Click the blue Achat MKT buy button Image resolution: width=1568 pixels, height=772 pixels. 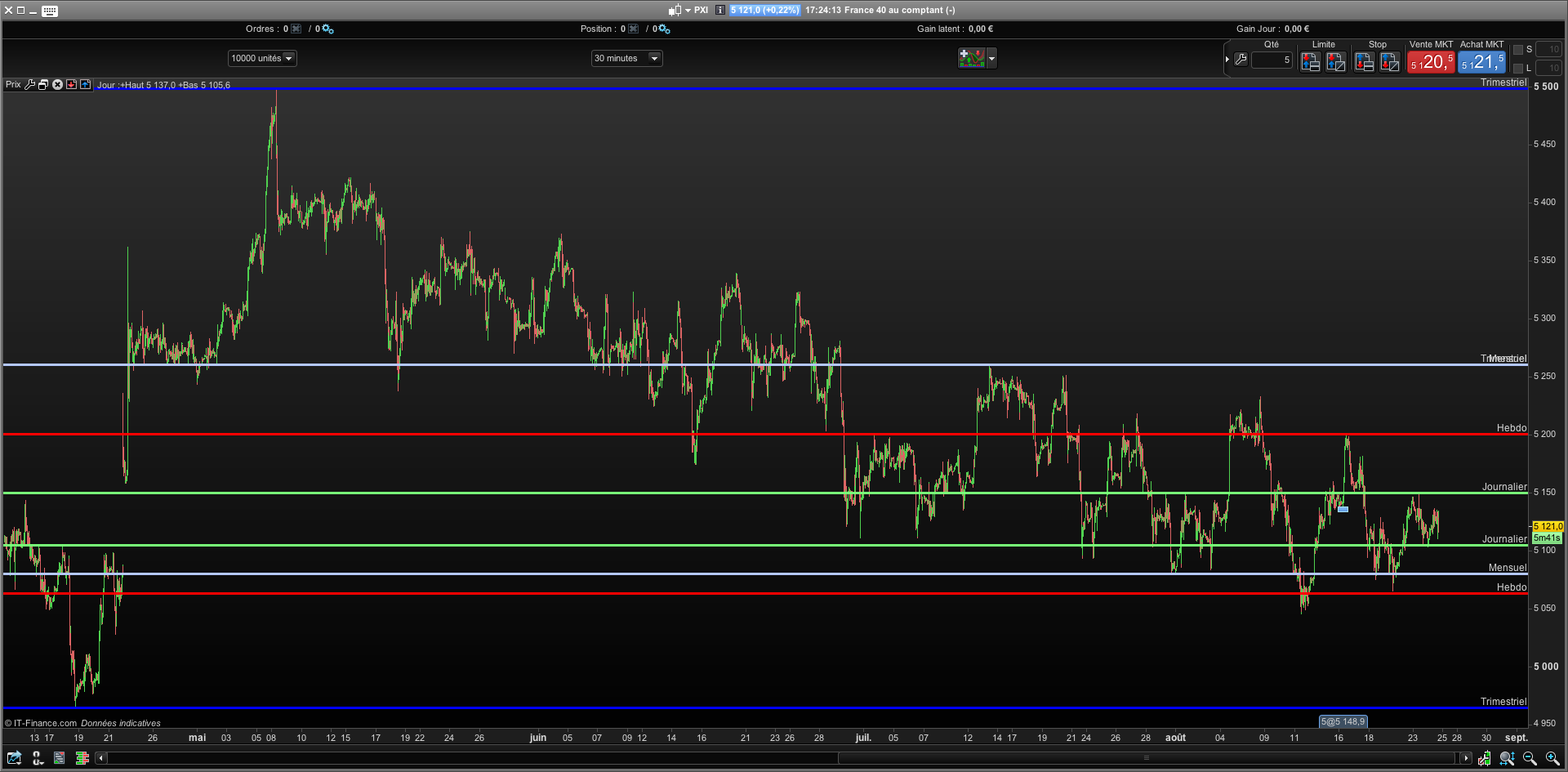tap(1481, 62)
